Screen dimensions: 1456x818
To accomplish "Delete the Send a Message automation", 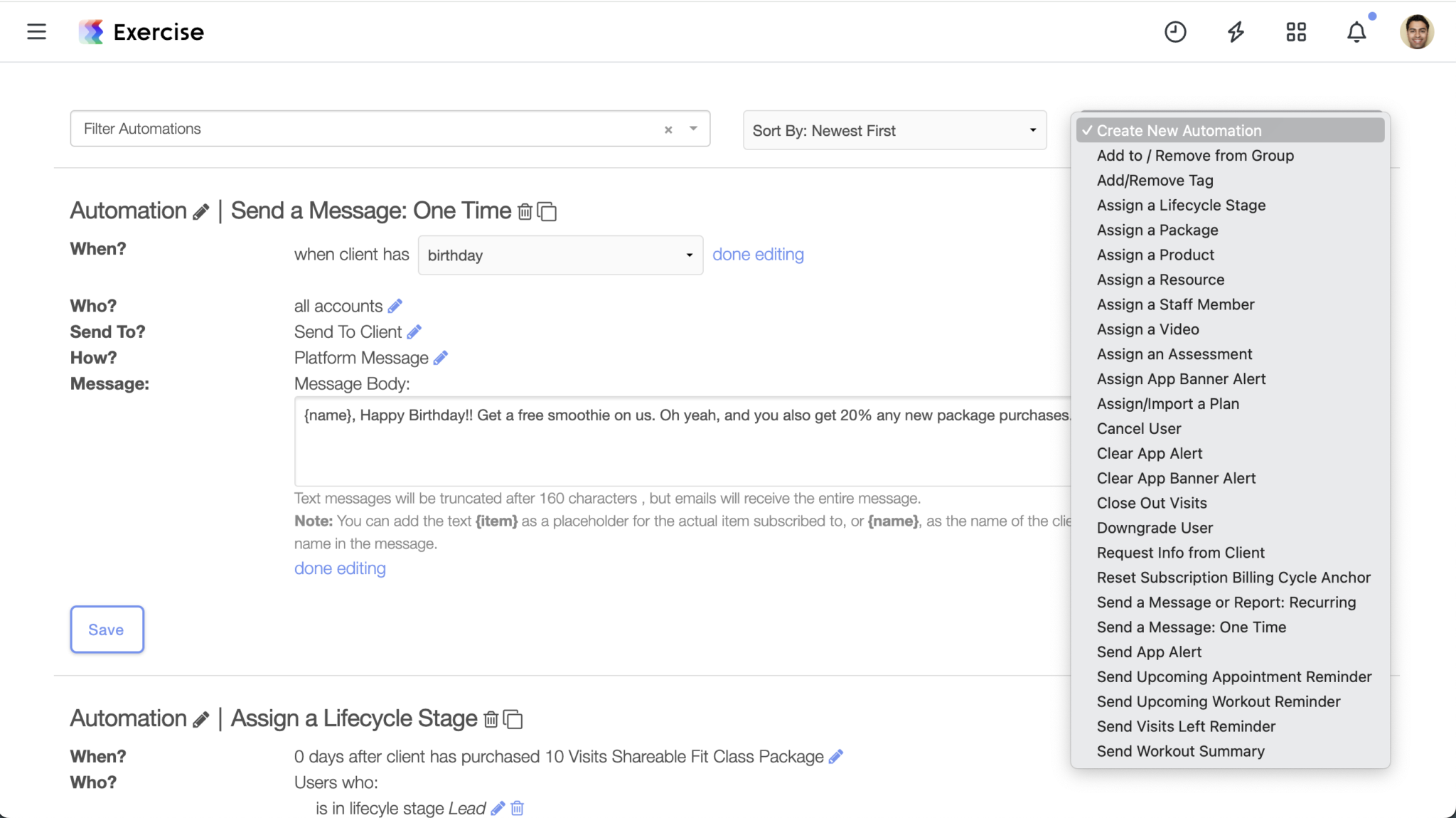I will click(x=525, y=212).
